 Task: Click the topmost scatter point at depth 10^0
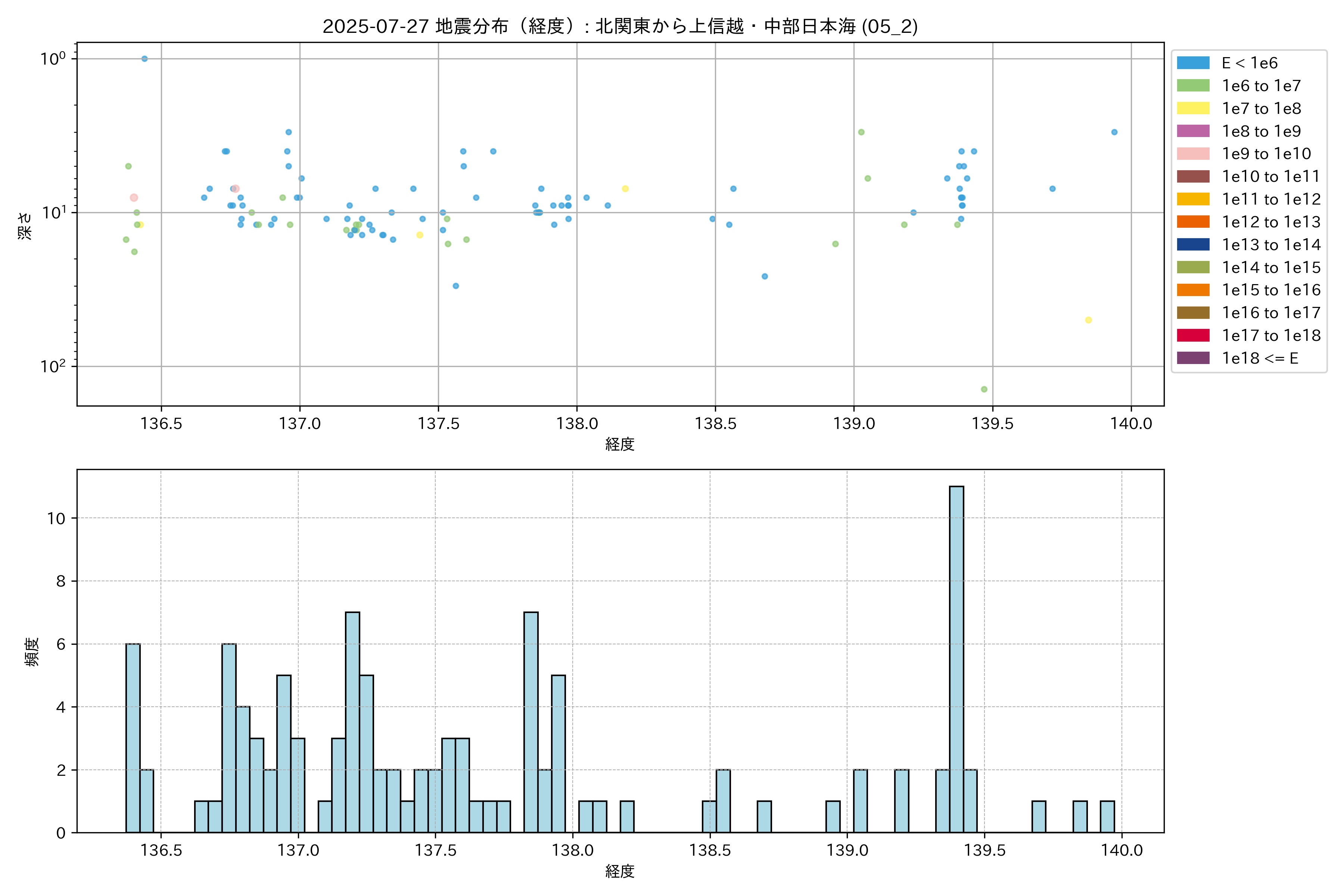click(x=144, y=59)
